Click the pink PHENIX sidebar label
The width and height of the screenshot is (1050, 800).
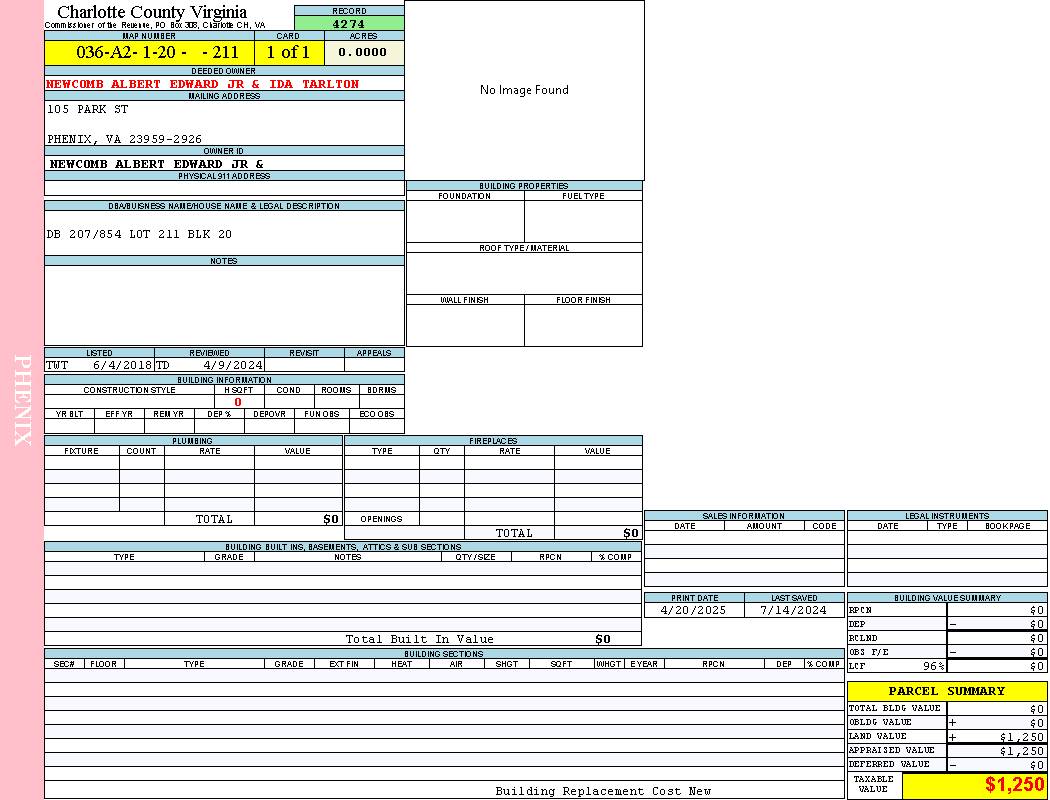[22, 400]
